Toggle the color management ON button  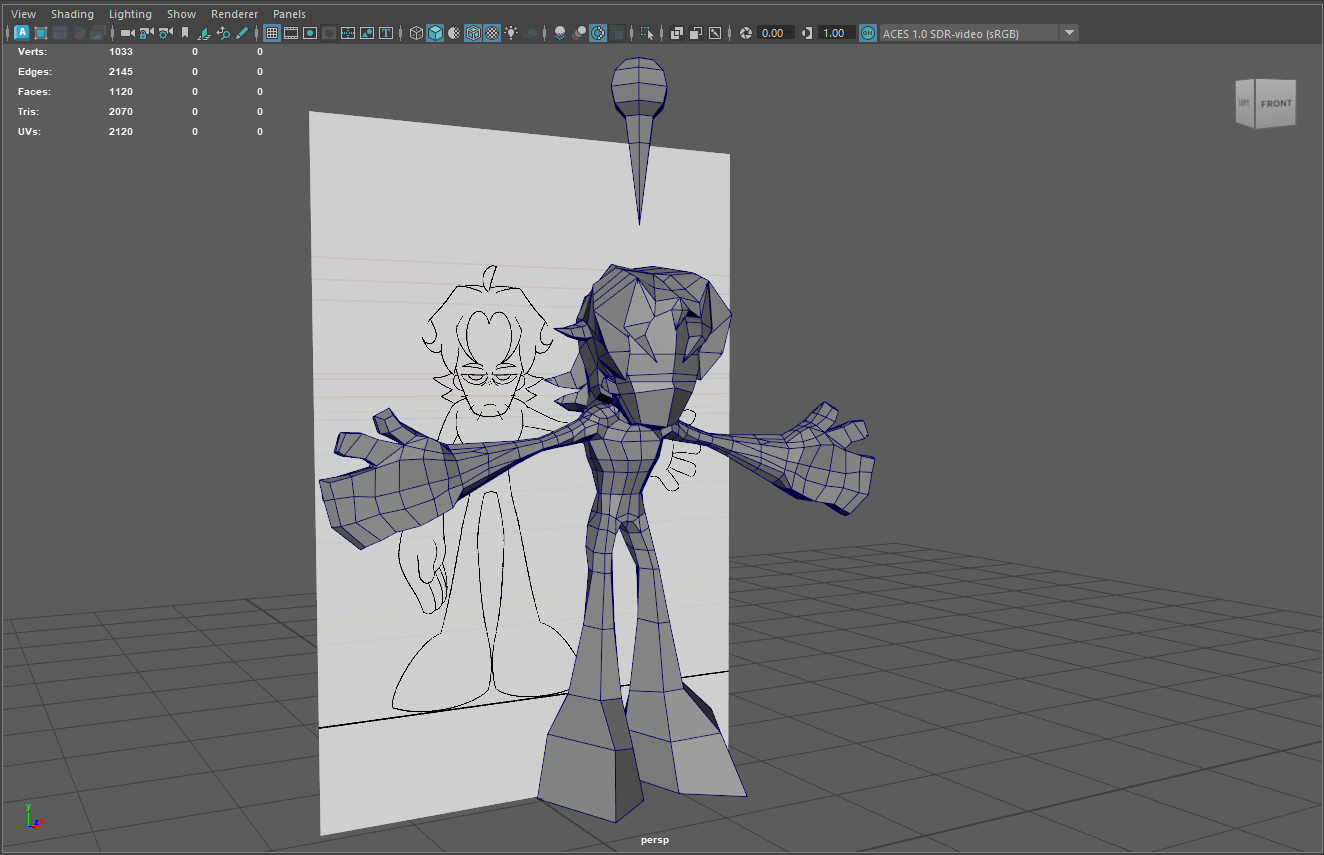point(867,33)
